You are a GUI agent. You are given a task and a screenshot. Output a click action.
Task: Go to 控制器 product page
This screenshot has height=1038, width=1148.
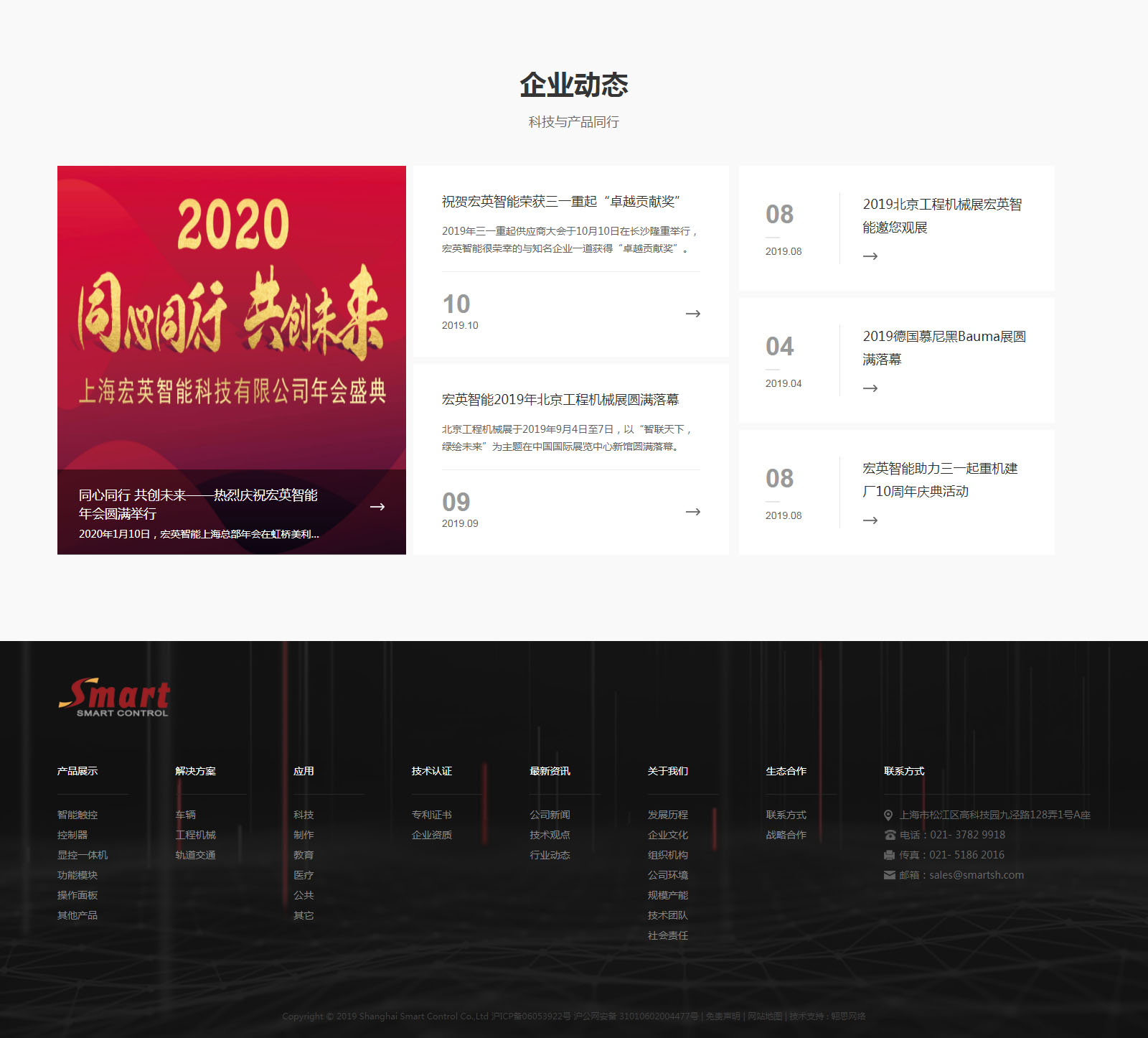point(72,835)
